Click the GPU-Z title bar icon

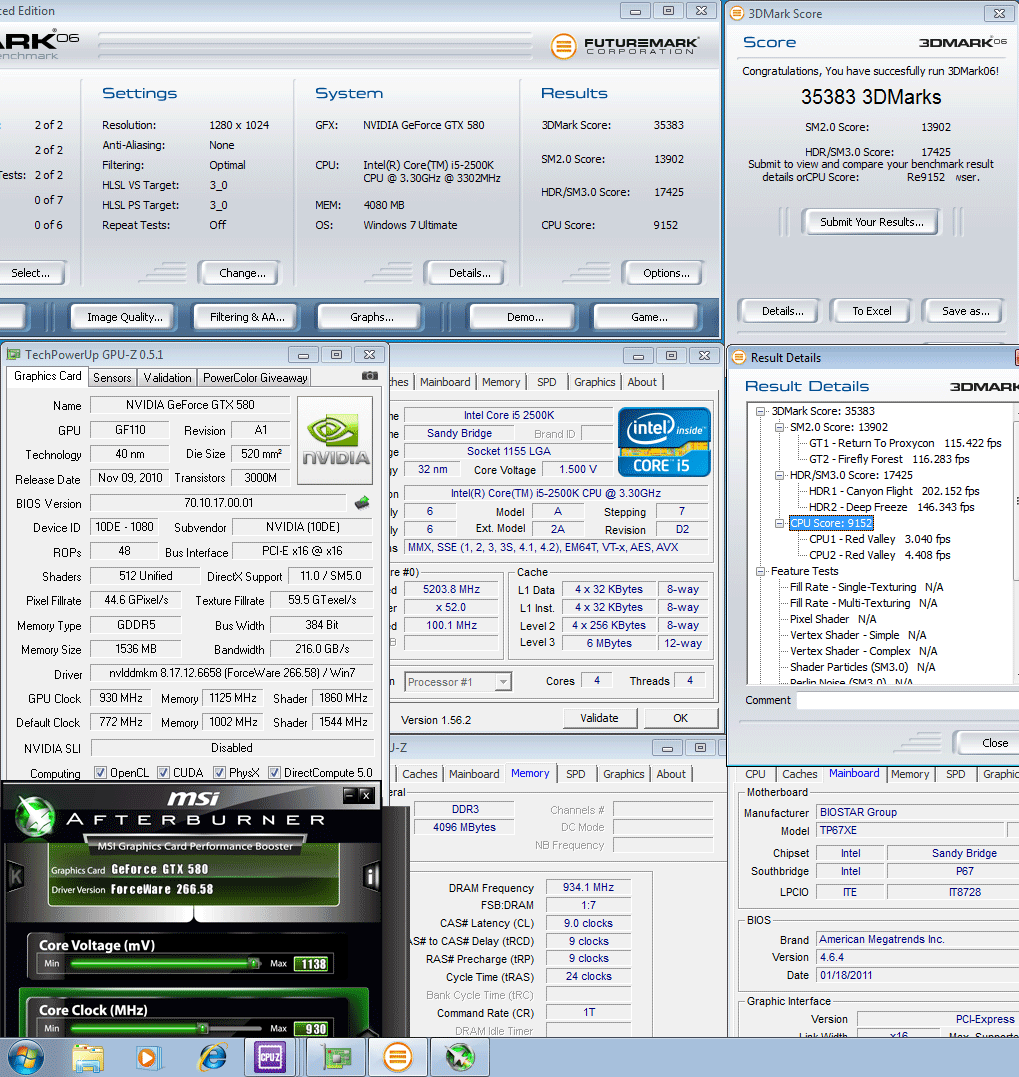(x=13, y=354)
